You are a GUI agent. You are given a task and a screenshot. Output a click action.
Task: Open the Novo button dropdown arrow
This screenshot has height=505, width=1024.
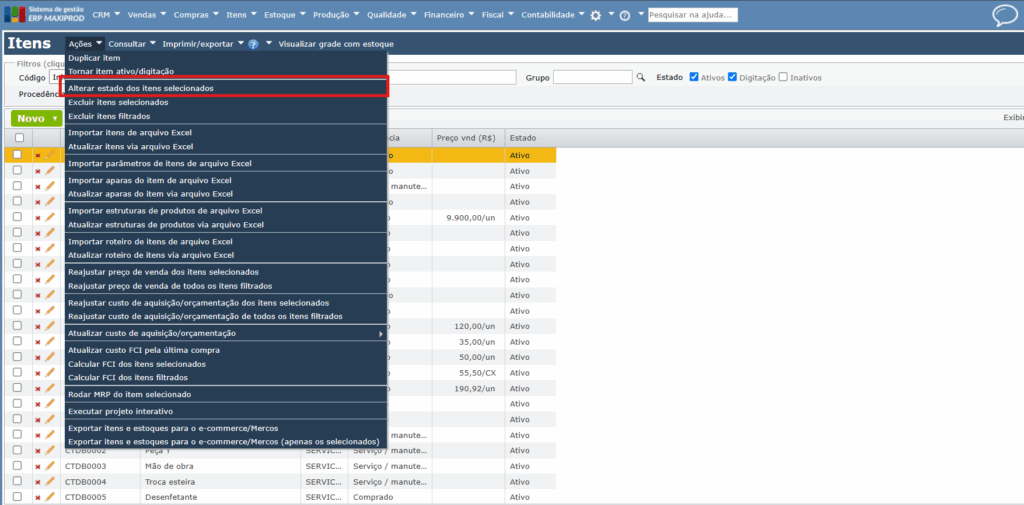tap(55, 119)
